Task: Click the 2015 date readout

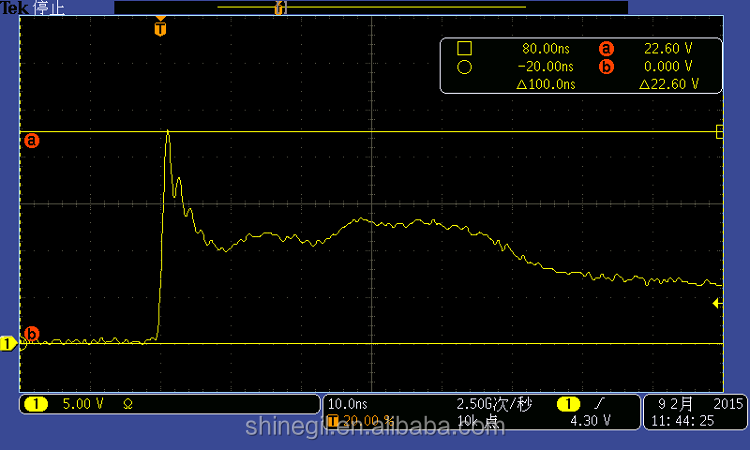Action: pyautogui.click(x=728, y=404)
